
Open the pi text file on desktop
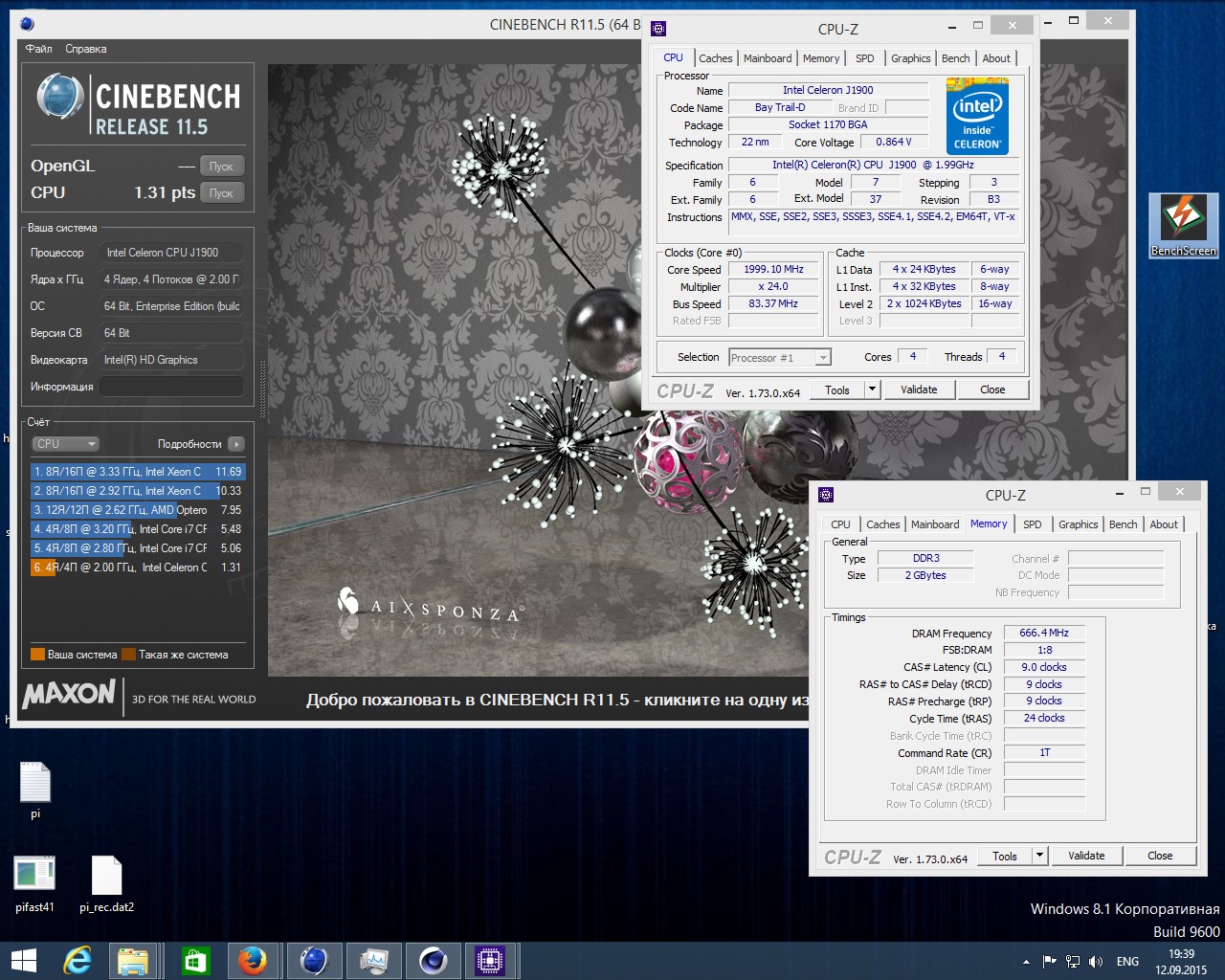(35, 791)
